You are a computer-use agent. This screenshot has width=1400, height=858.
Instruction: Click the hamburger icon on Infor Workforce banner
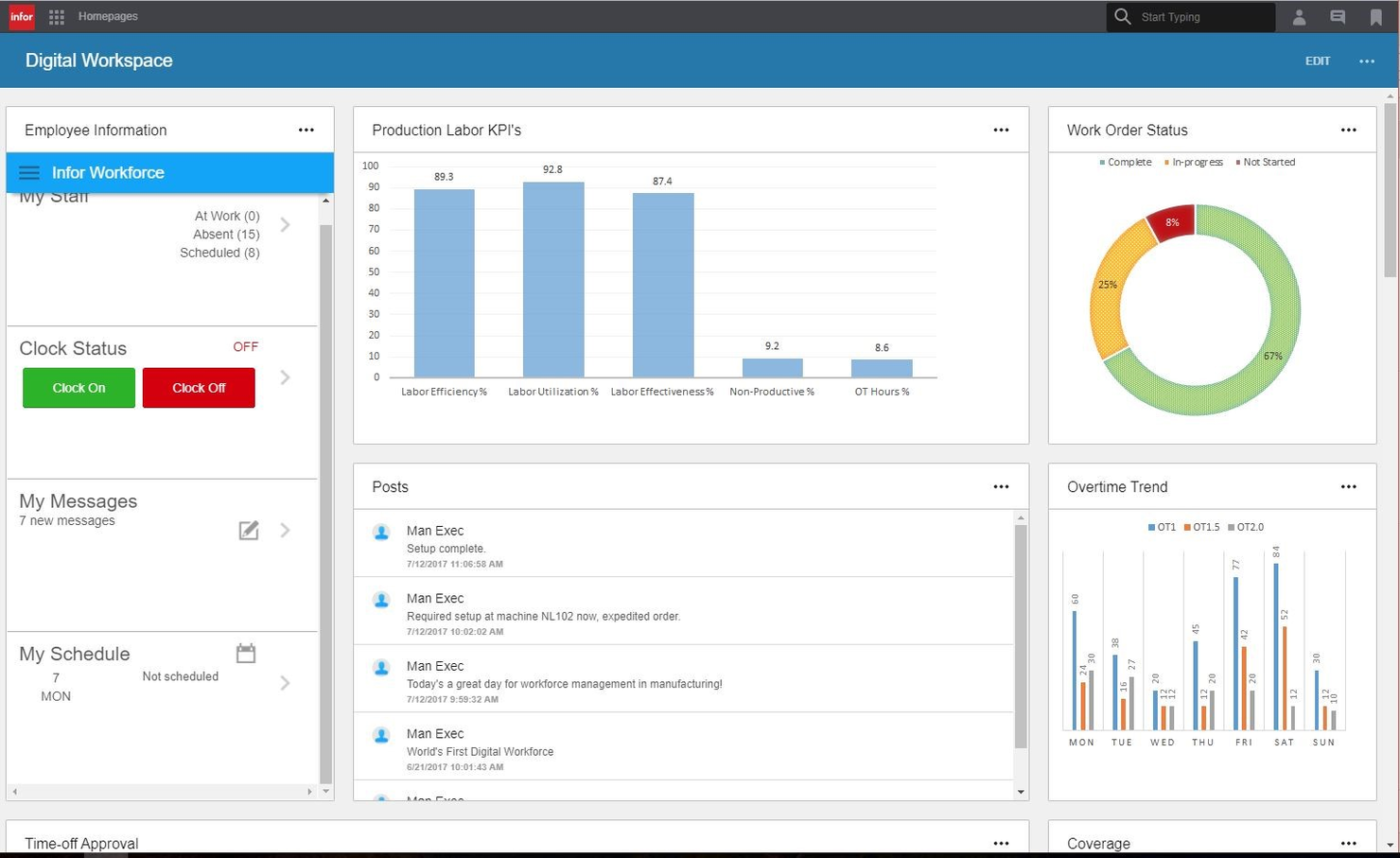click(28, 172)
